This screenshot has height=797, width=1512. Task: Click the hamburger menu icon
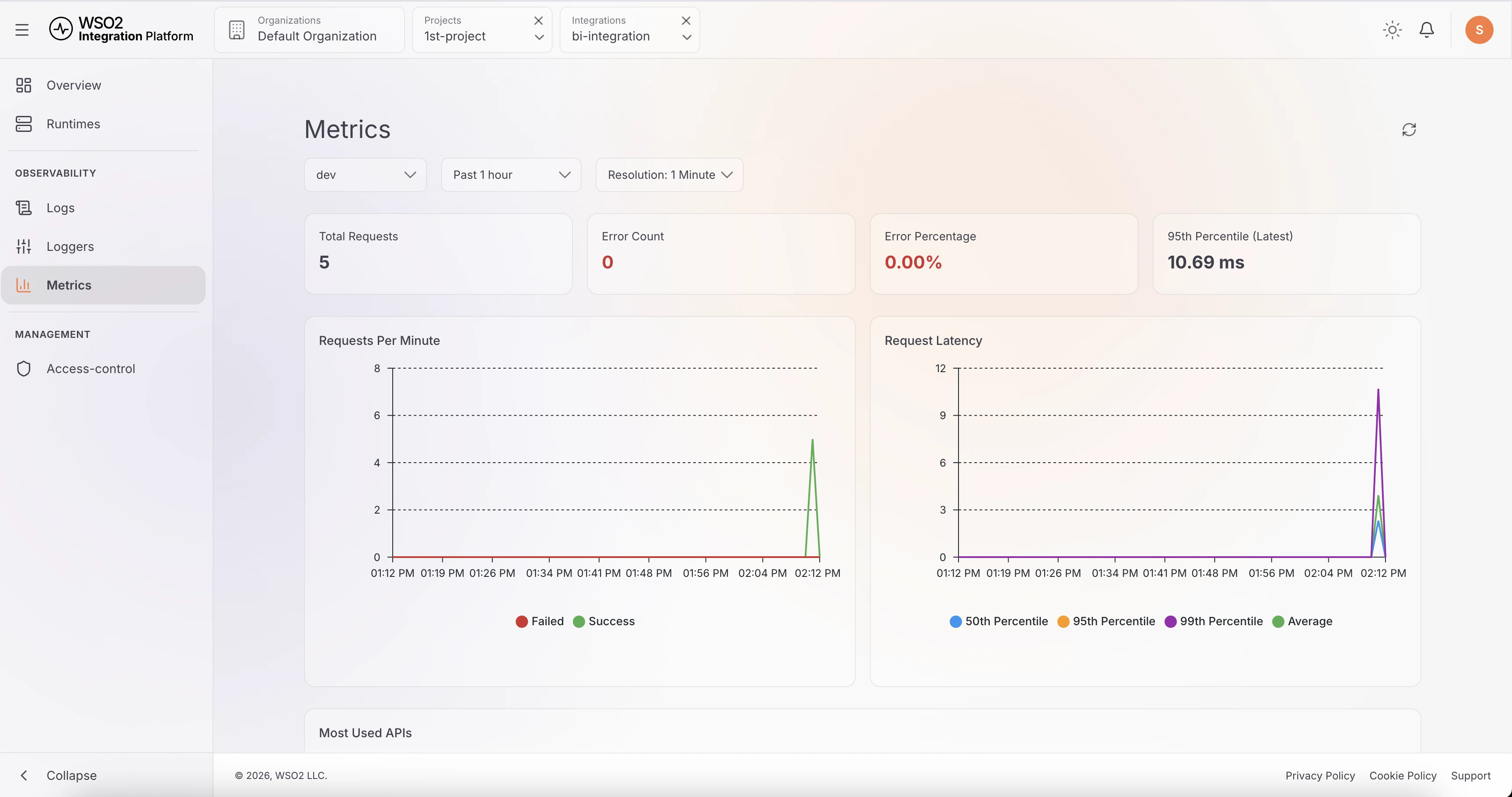pos(22,30)
